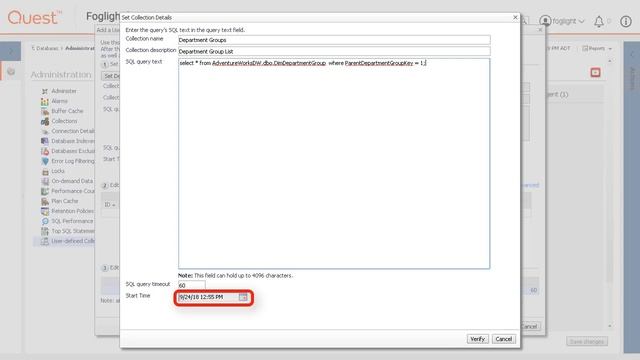
Task: Click the red-bordered icon in background panel
Action: tap(595, 73)
